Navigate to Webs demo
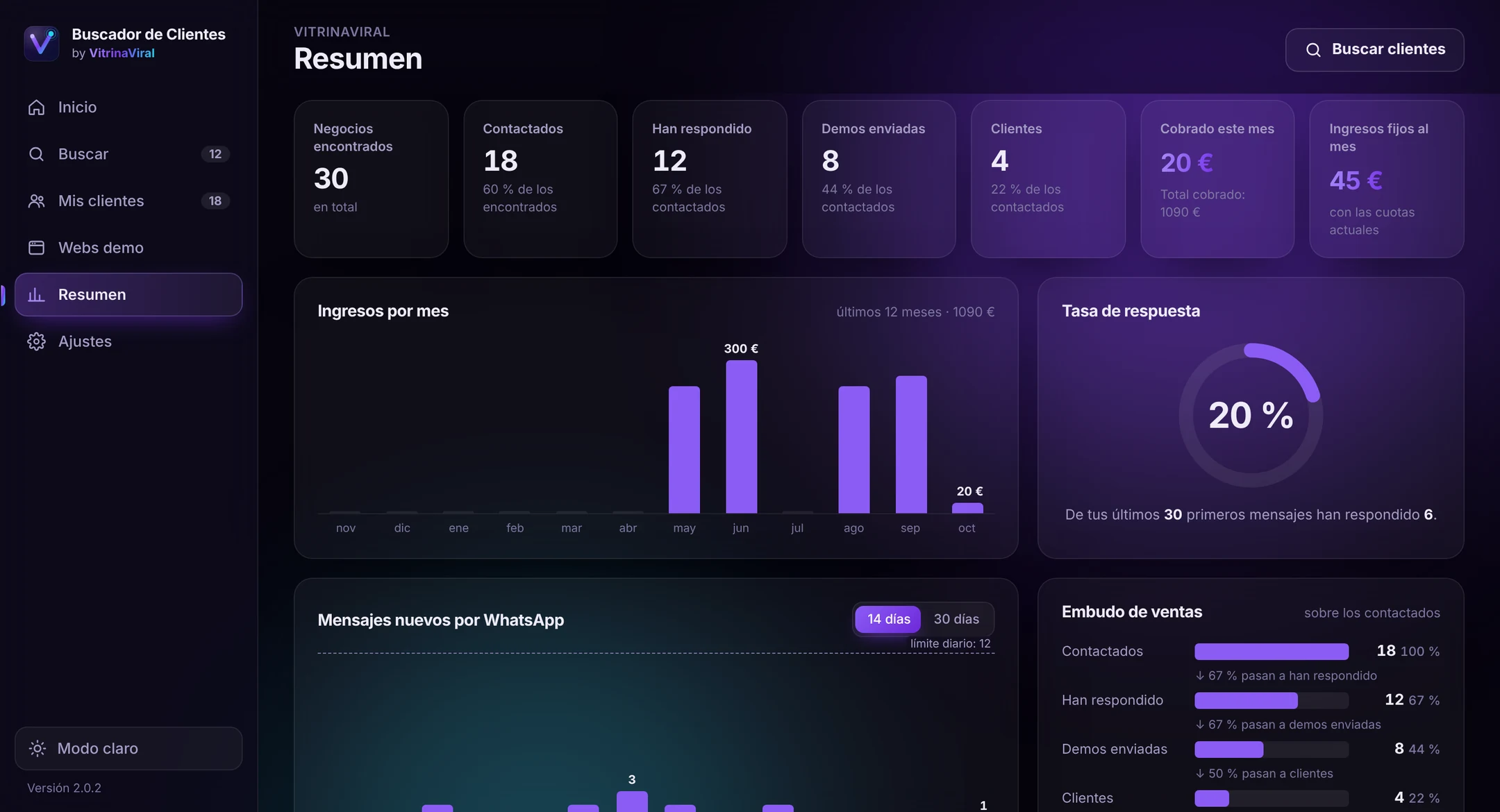Image resolution: width=1500 pixels, height=812 pixels. point(128,248)
